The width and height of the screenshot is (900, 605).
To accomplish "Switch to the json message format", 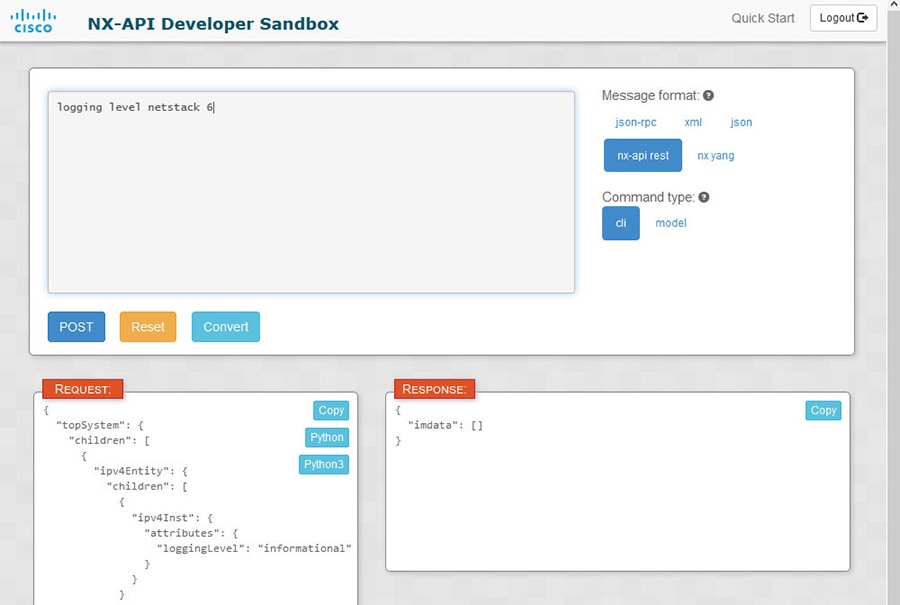I will point(740,122).
